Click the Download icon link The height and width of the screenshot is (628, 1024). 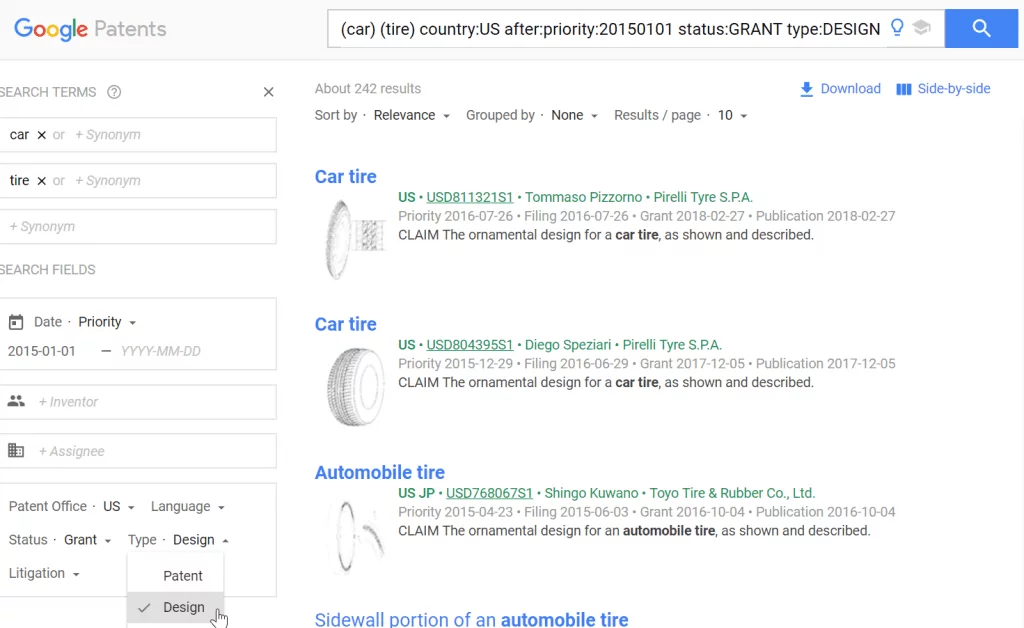click(x=840, y=89)
